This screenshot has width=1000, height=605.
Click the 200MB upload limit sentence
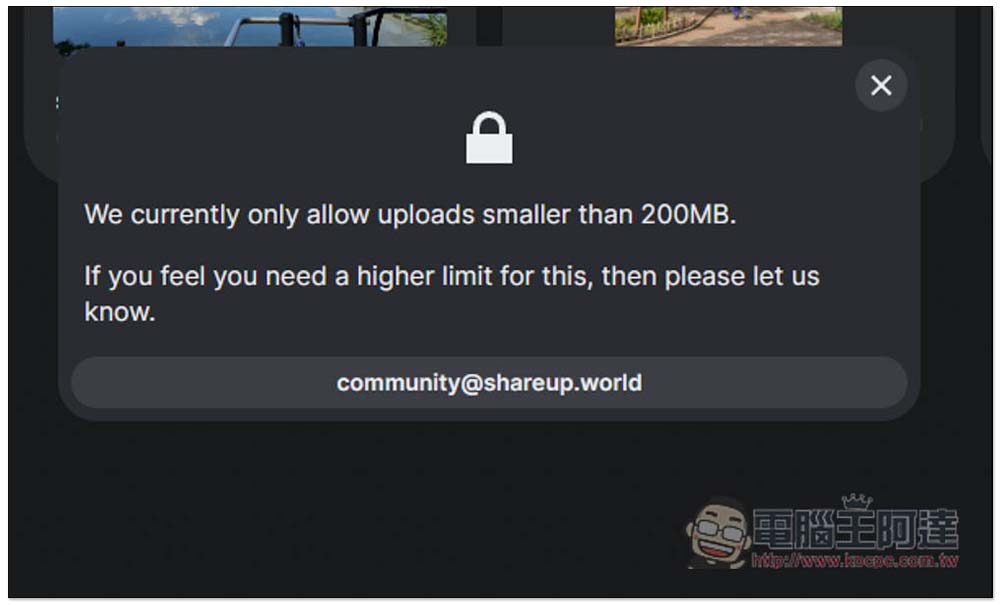coord(410,215)
